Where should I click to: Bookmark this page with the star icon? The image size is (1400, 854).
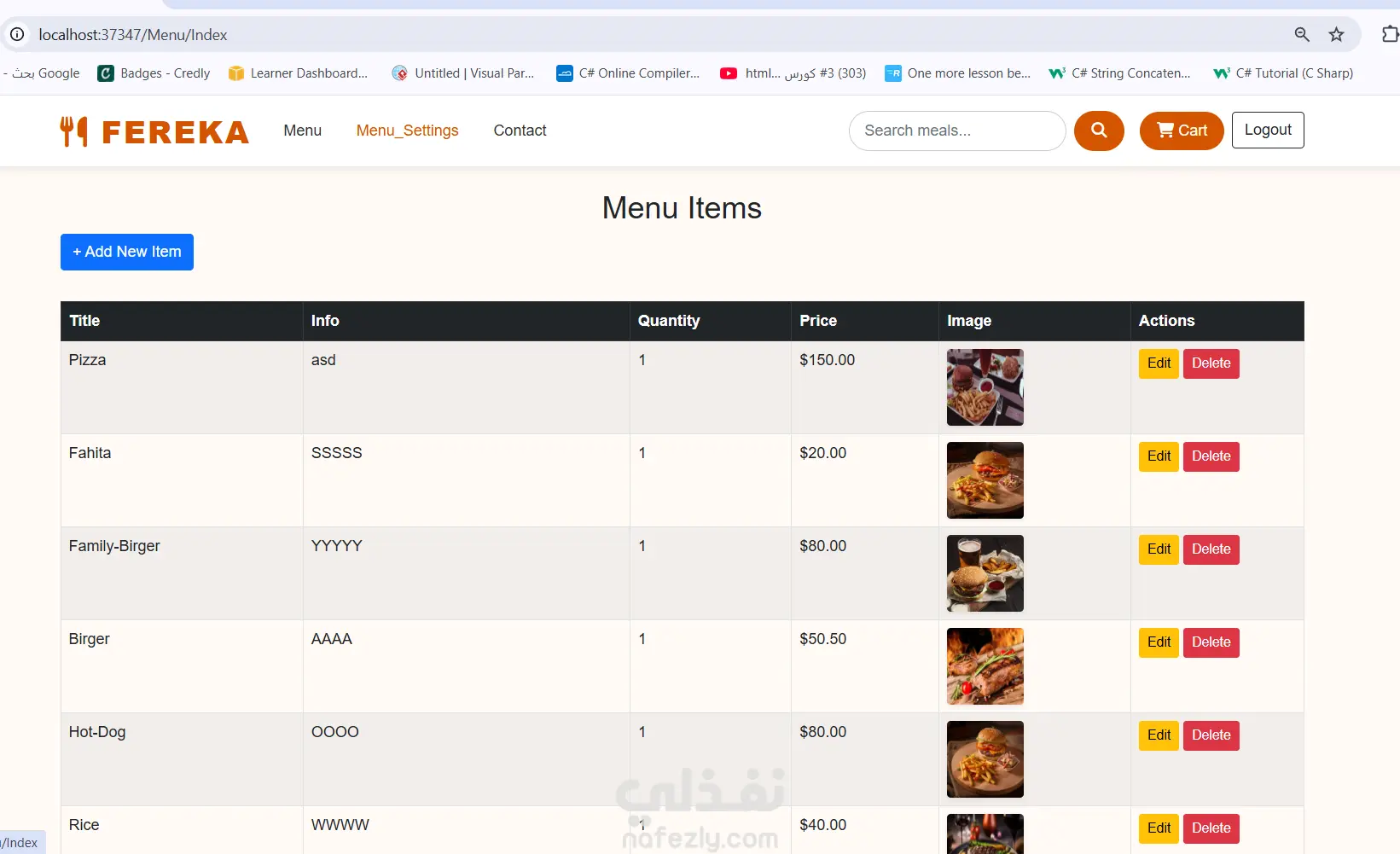(x=1336, y=34)
